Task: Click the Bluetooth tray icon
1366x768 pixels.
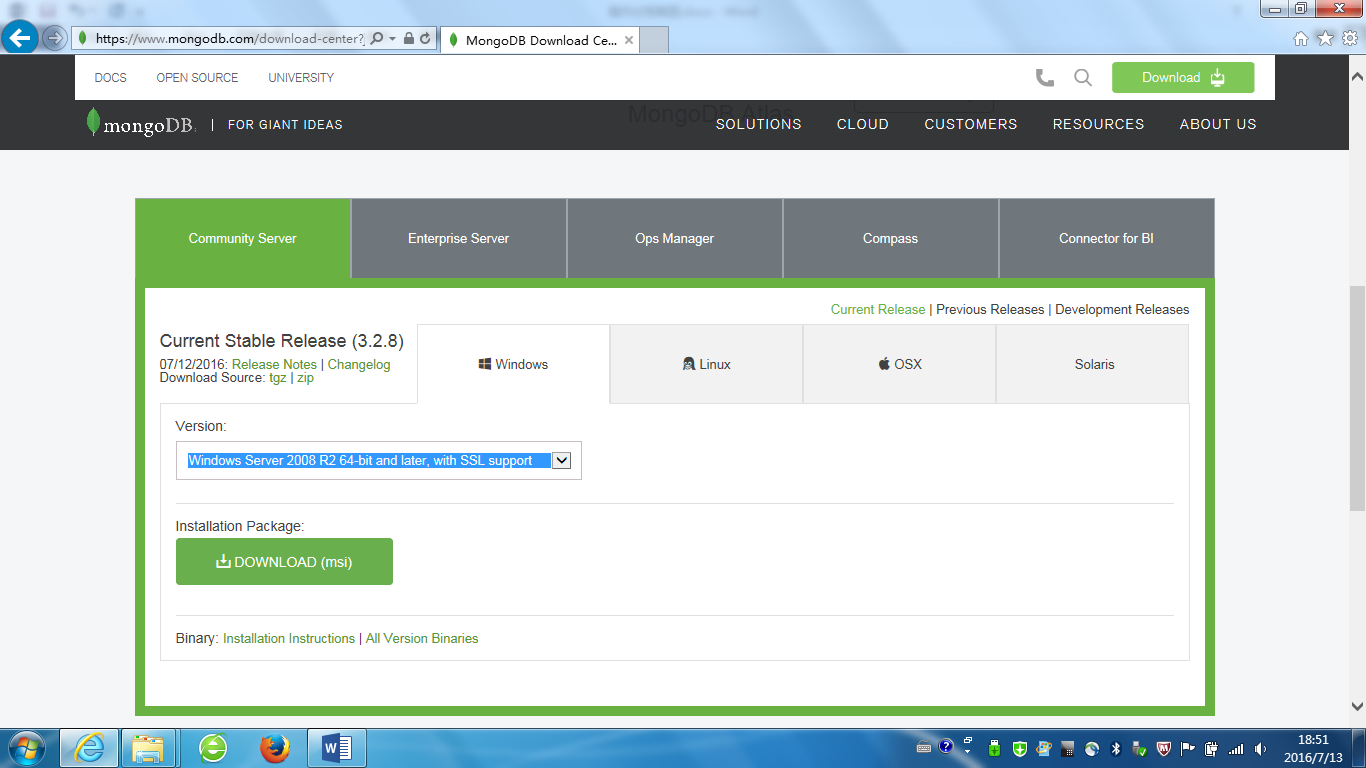Action: (1117, 748)
